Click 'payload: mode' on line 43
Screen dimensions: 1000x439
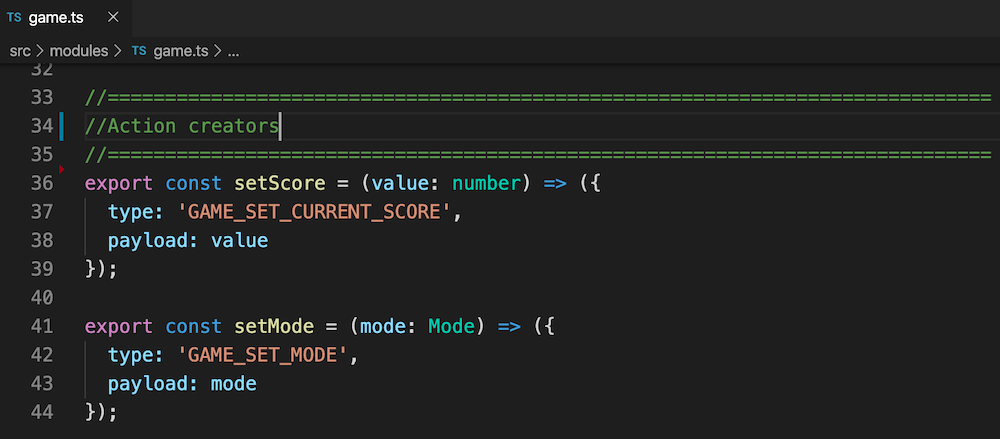182,384
